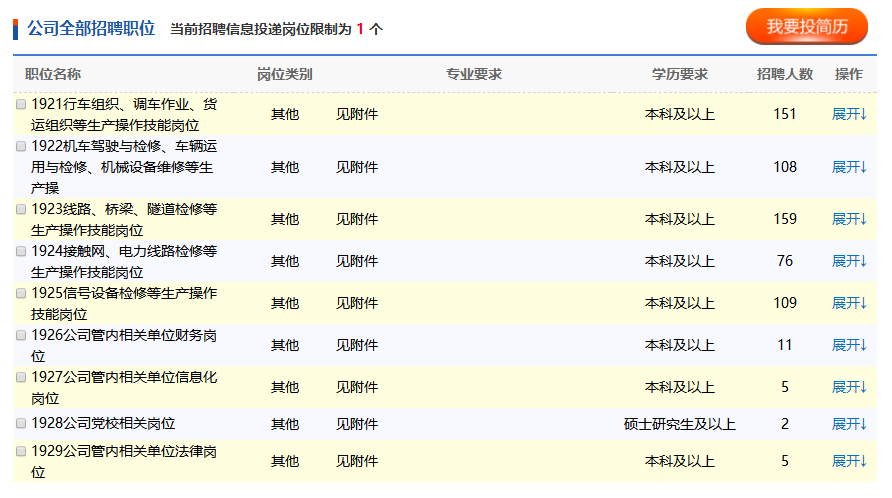Click the 职位名称 column header
This screenshot has width=892, height=498.
(53, 74)
